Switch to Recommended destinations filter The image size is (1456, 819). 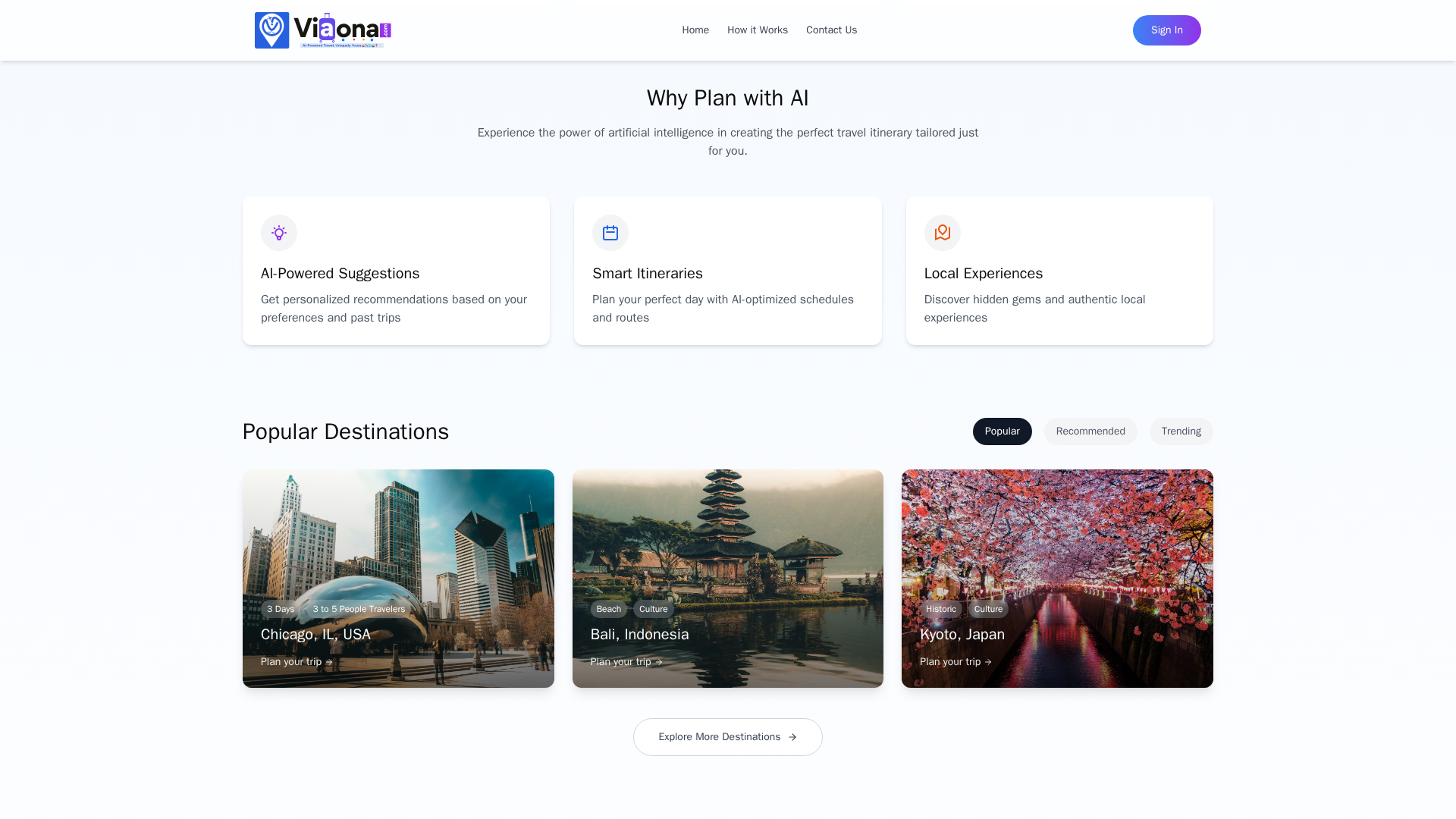[x=1090, y=431]
